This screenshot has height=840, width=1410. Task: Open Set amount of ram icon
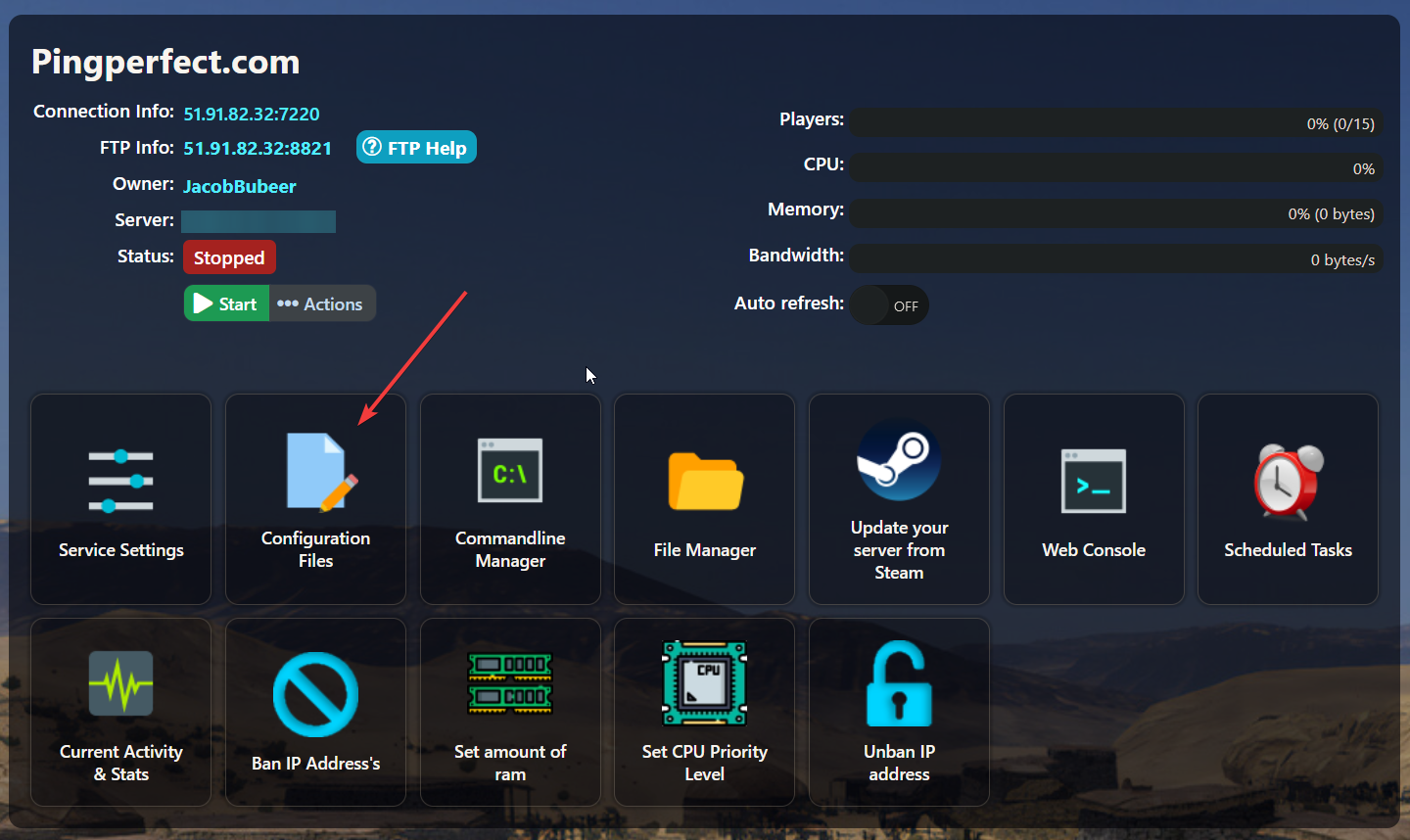point(510,683)
